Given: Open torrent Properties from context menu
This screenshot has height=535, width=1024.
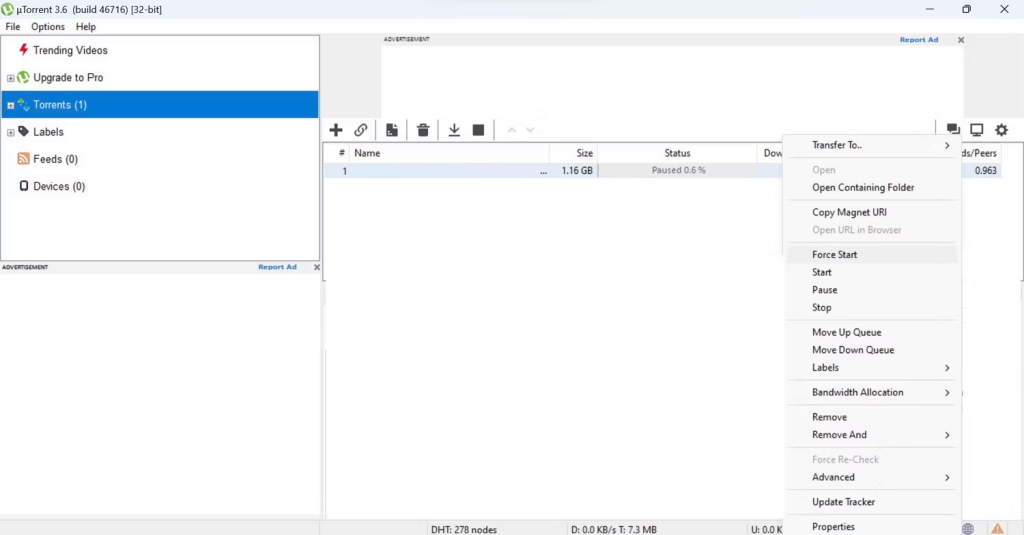Looking at the screenshot, I should point(872,527).
